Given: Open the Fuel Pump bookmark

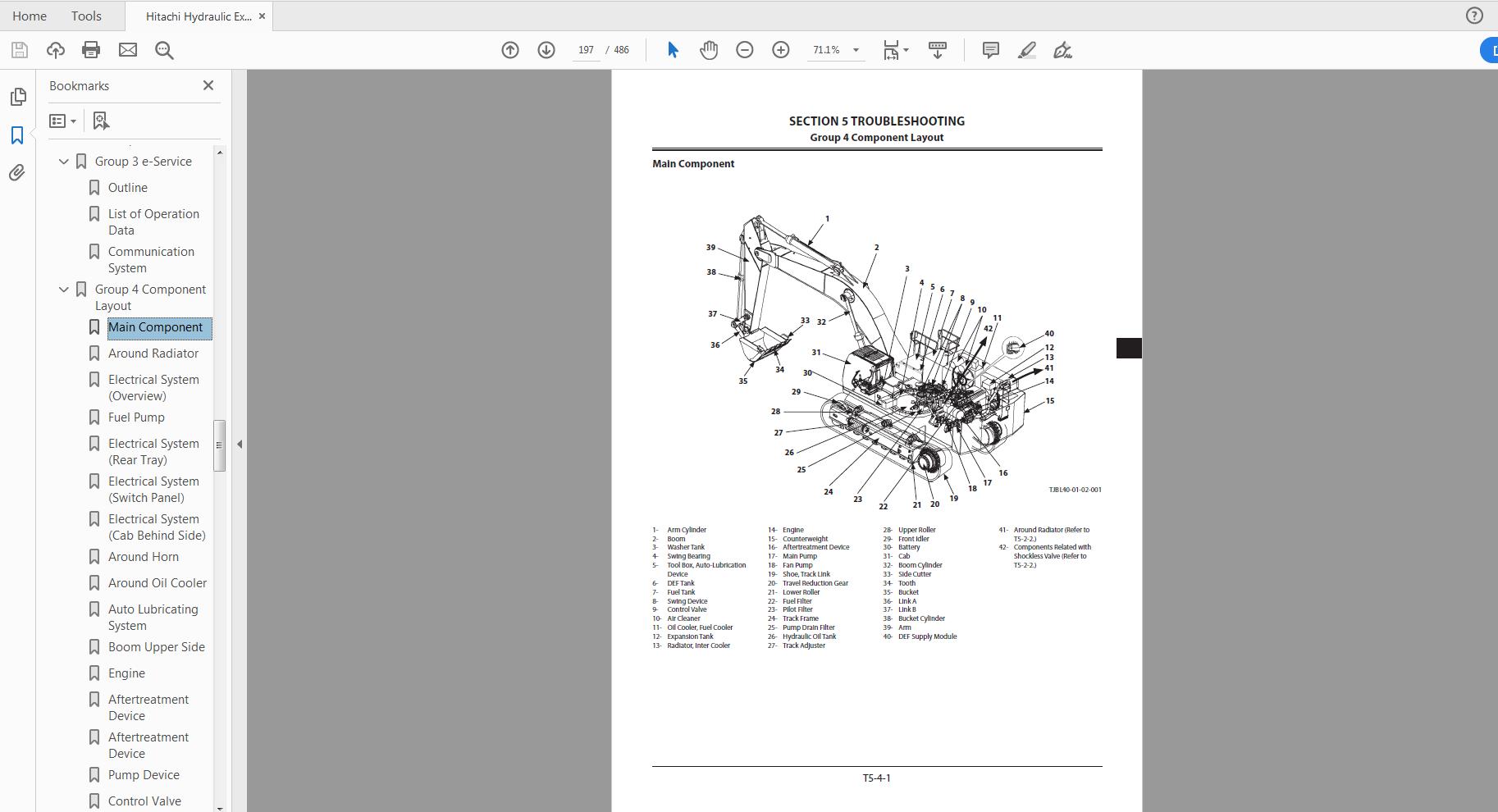Looking at the screenshot, I should (x=136, y=417).
